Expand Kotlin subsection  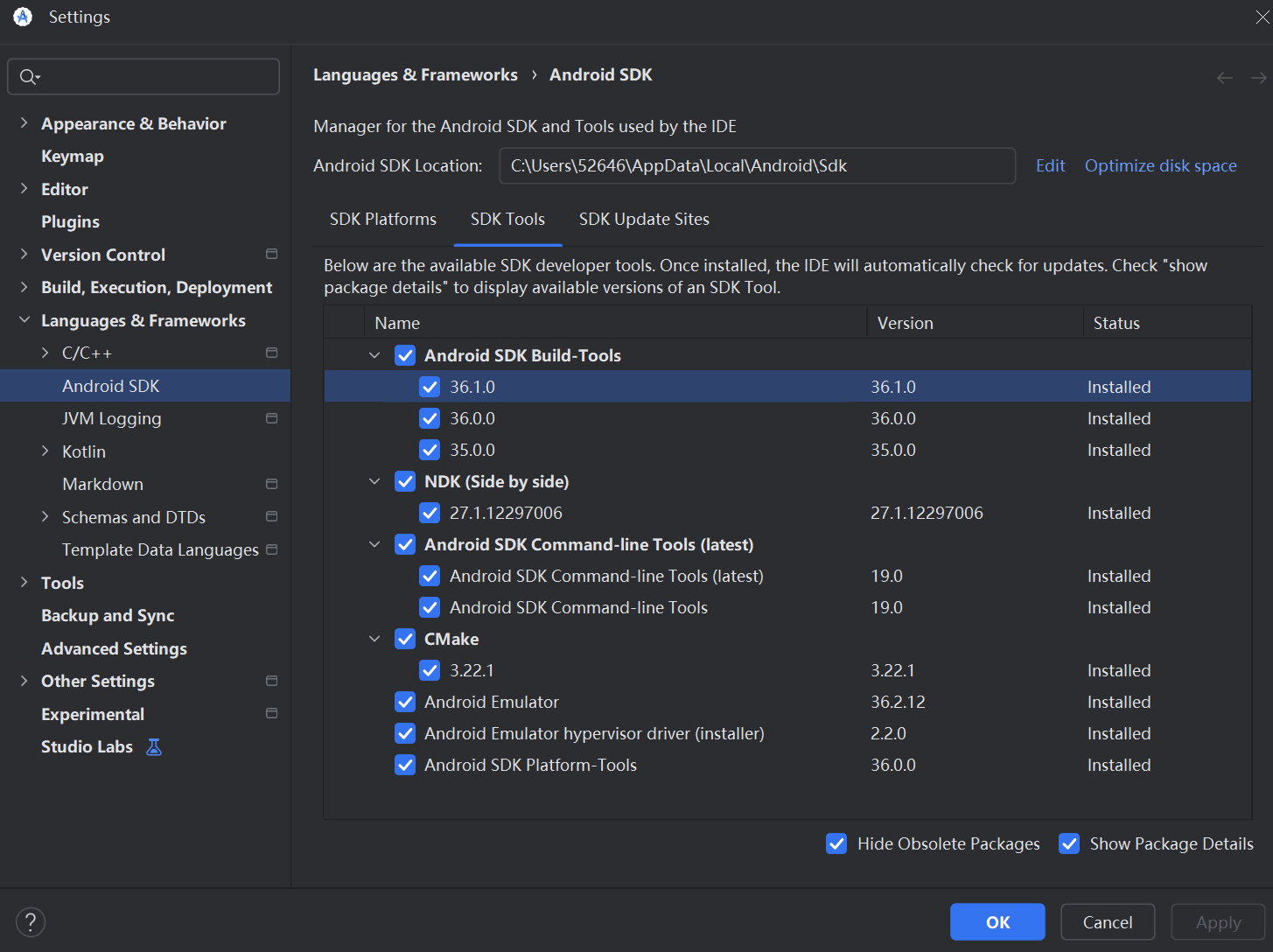(x=45, y=451)
